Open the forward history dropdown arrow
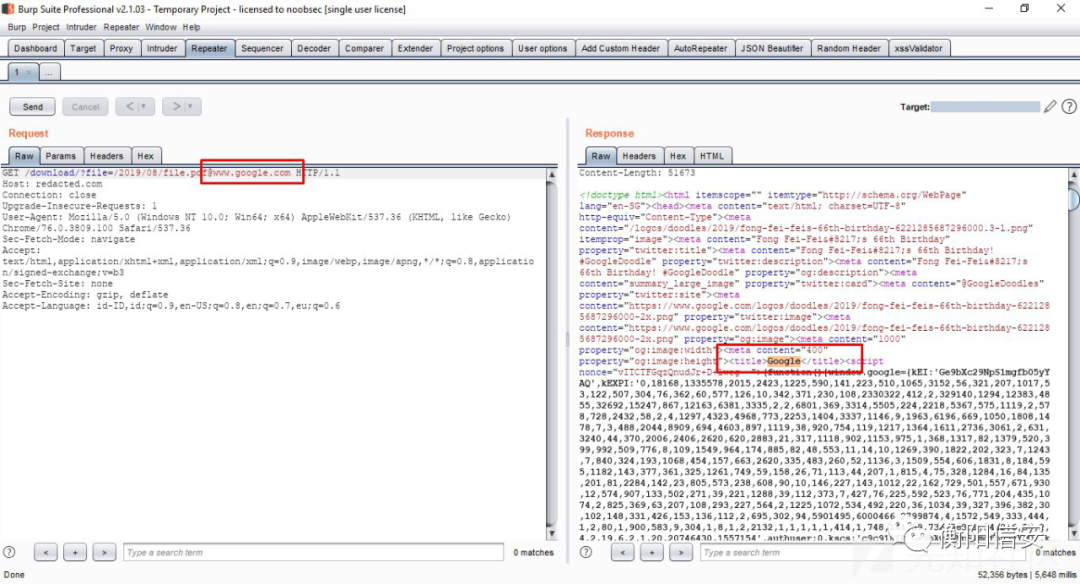1080x584 pixels. coord(191,107)
